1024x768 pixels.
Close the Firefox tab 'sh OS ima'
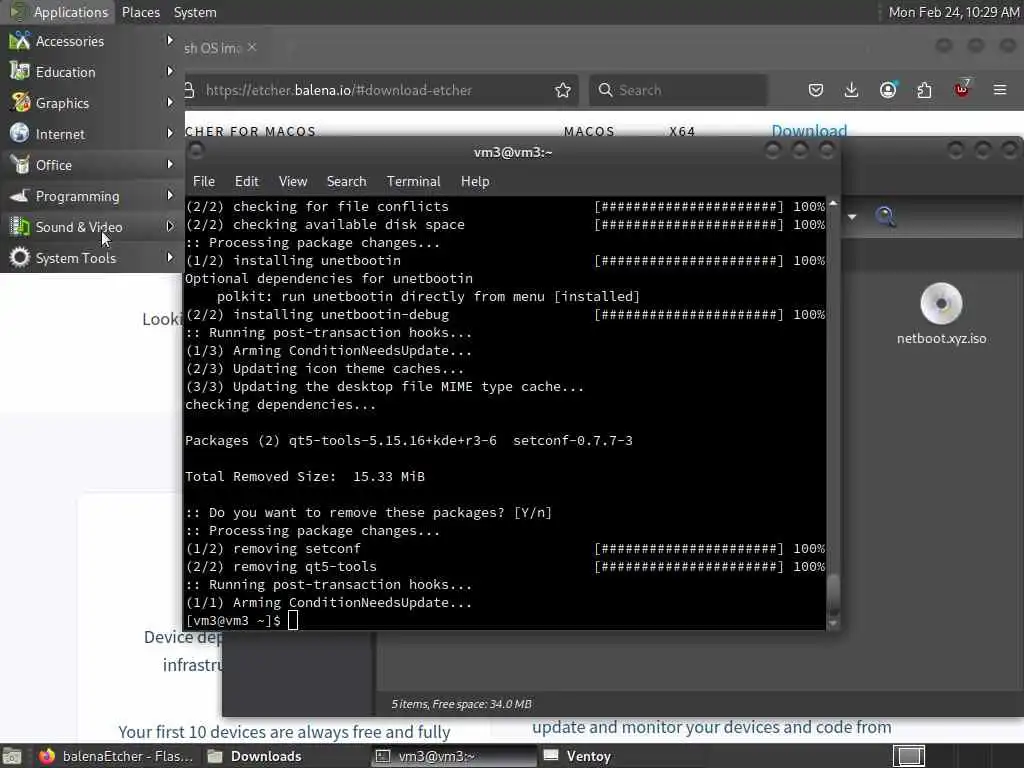point(252,47)
